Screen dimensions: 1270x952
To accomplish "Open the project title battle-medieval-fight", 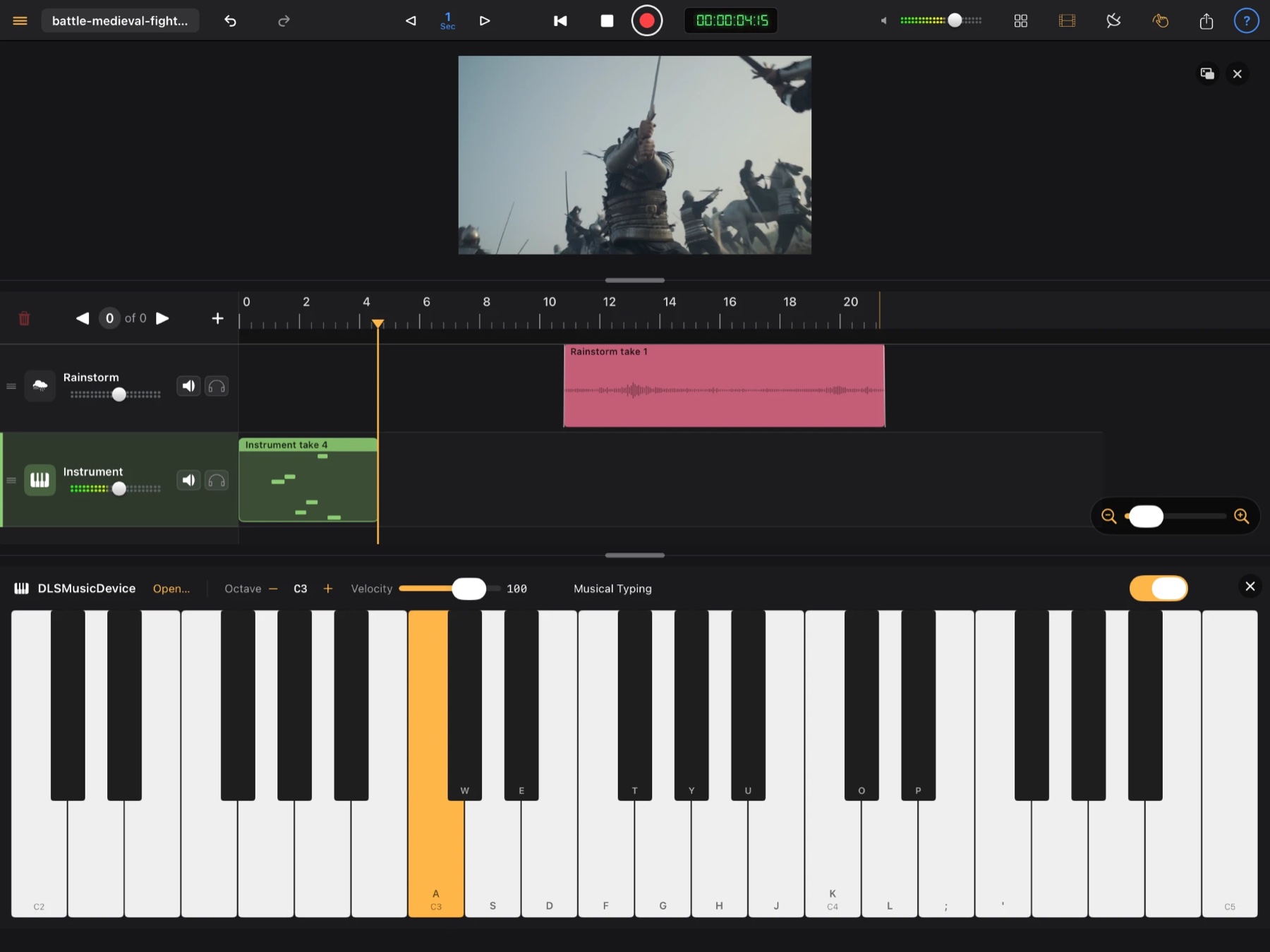I will tap(120, 20).
